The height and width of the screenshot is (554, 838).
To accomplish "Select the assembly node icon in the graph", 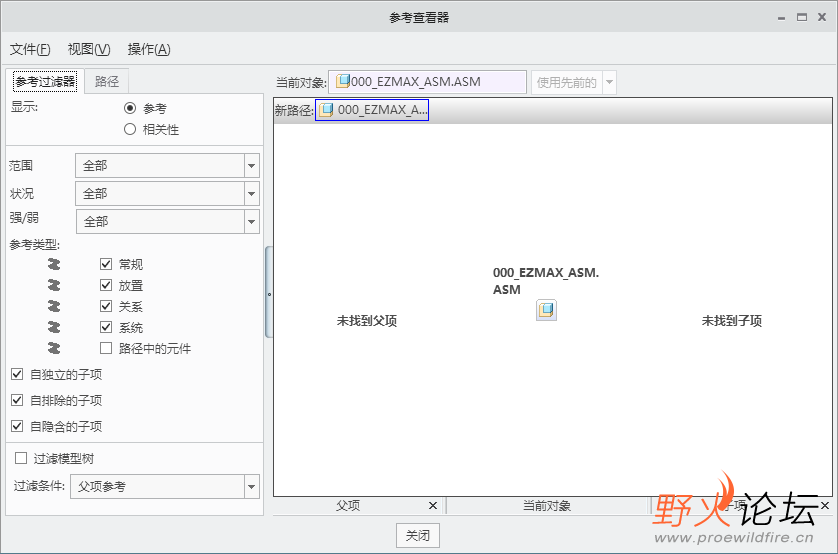I will click(546, 310).
